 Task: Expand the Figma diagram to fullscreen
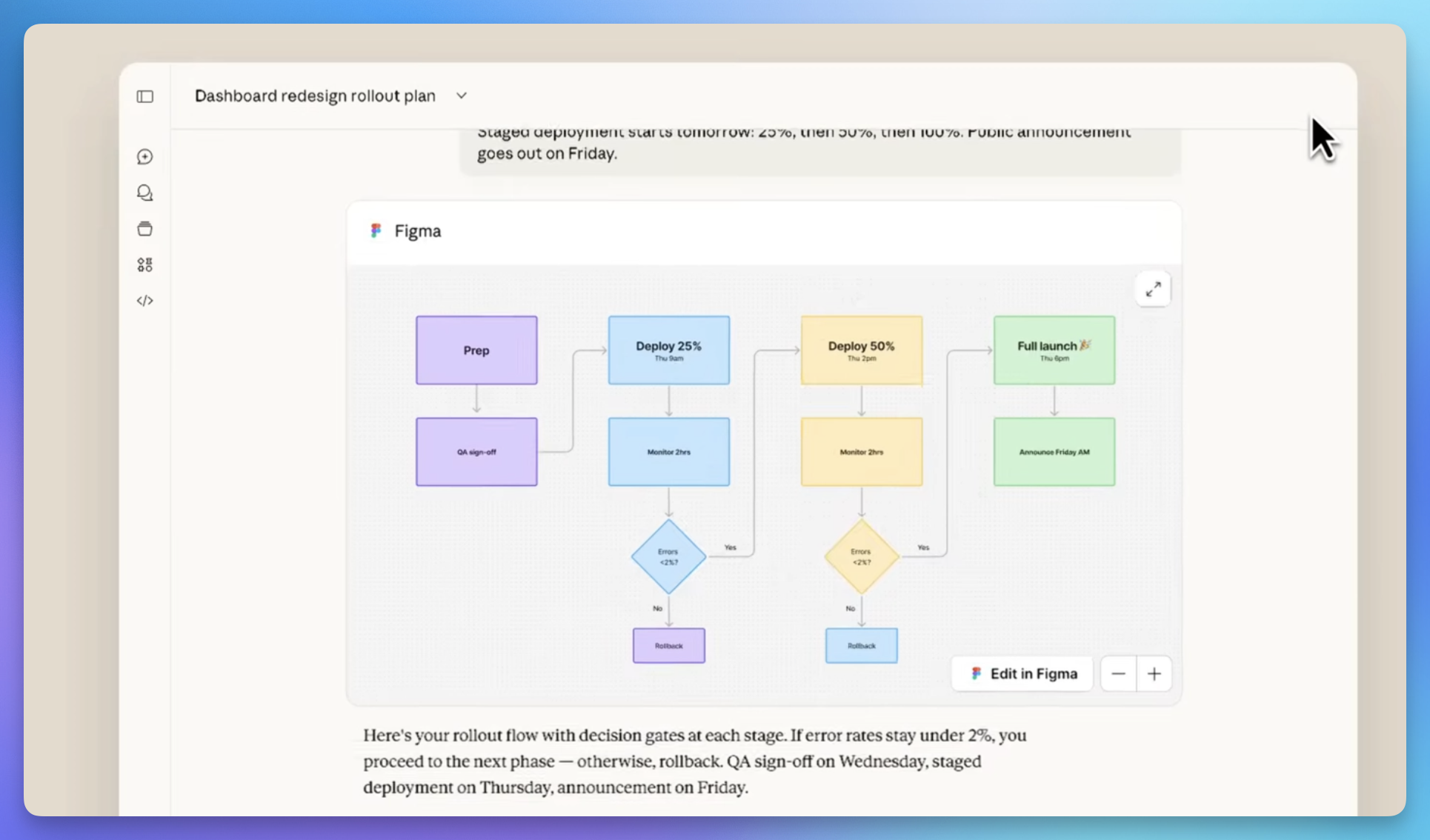click(x=1153, y=290)
